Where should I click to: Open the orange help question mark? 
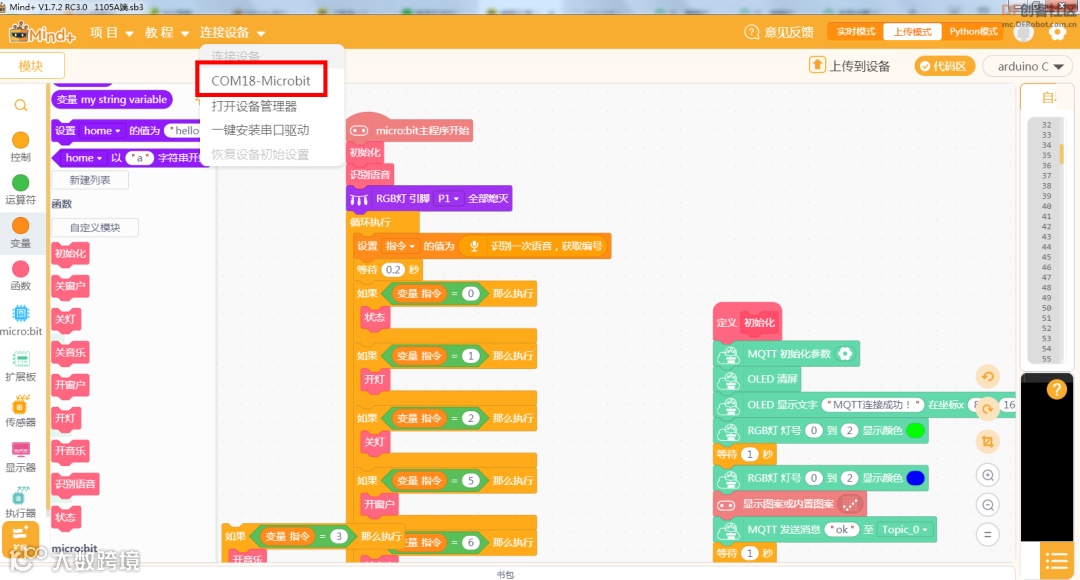click(x=1056, y=390)
